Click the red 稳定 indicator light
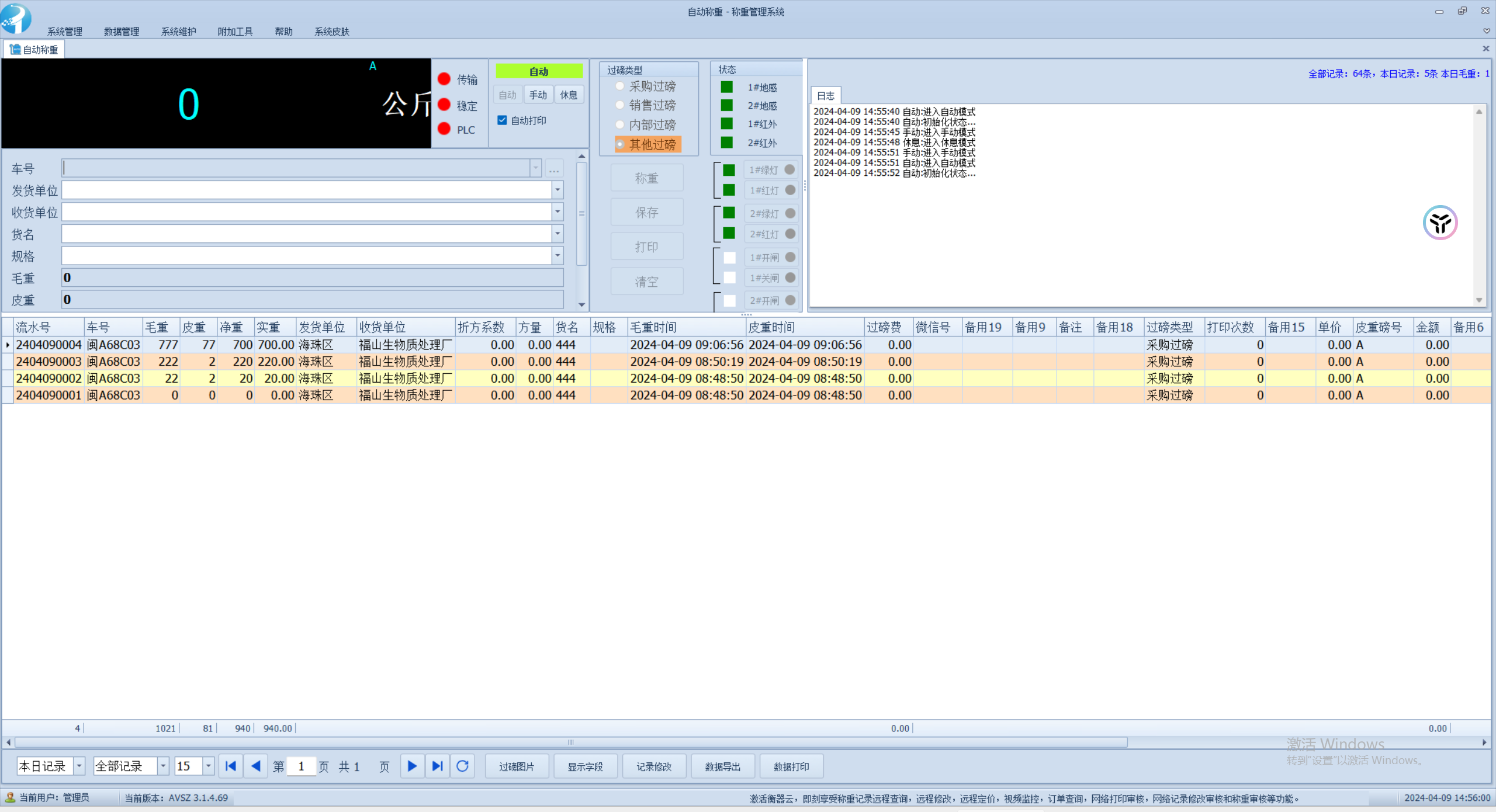 pos(444,105)
